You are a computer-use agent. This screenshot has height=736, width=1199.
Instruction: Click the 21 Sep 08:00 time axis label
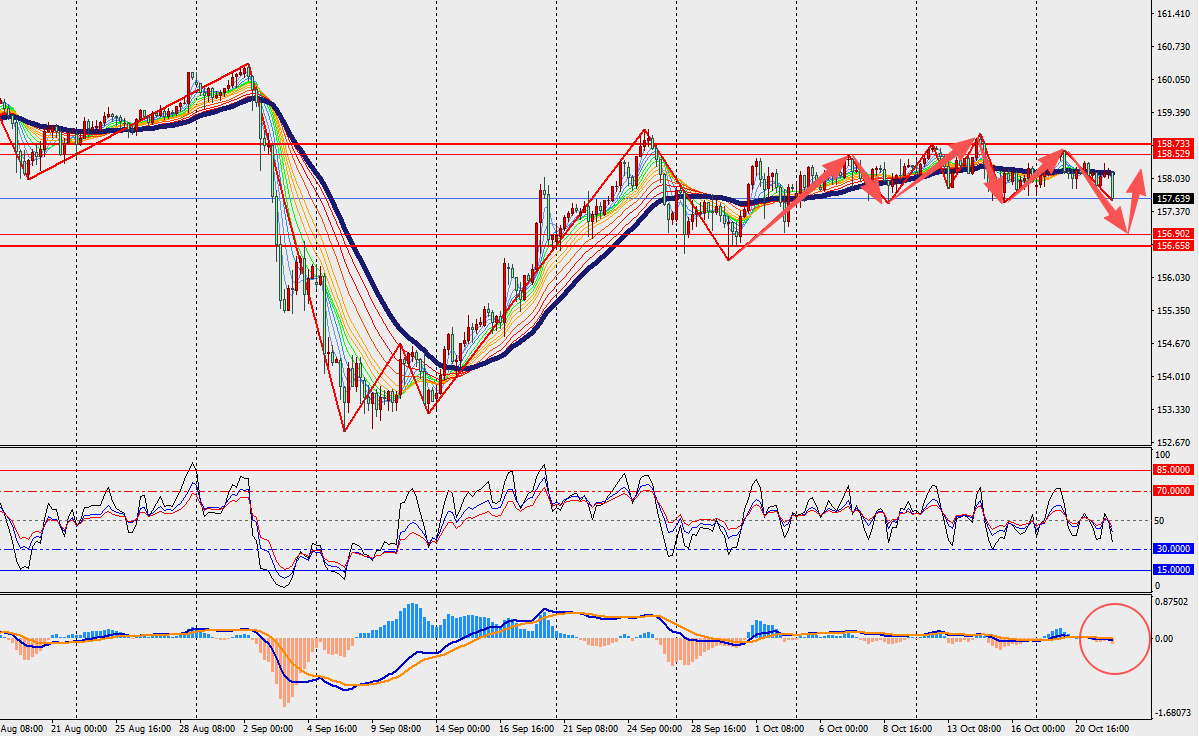click(591, 728)
